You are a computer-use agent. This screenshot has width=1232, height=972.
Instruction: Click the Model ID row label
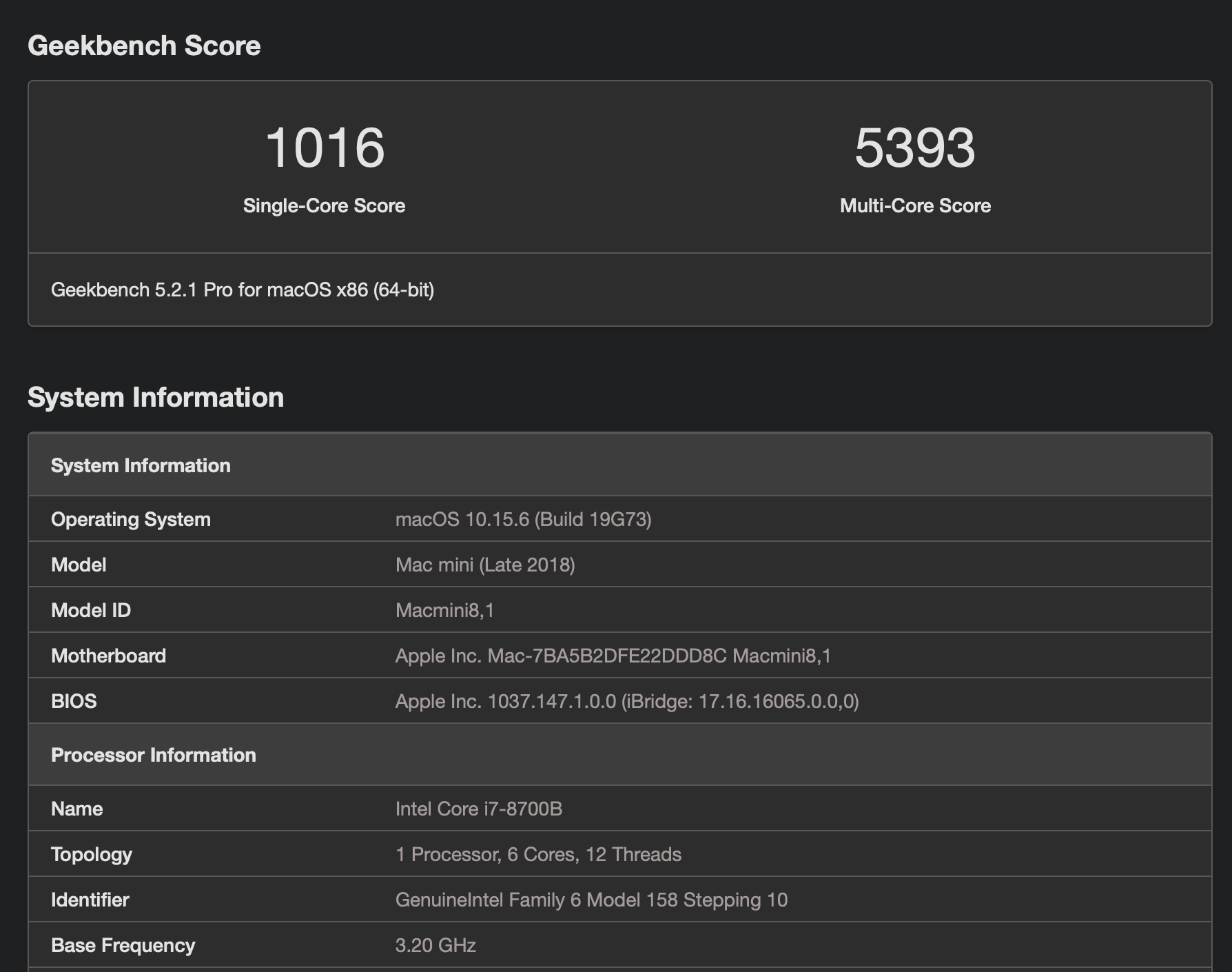point(91,610)
